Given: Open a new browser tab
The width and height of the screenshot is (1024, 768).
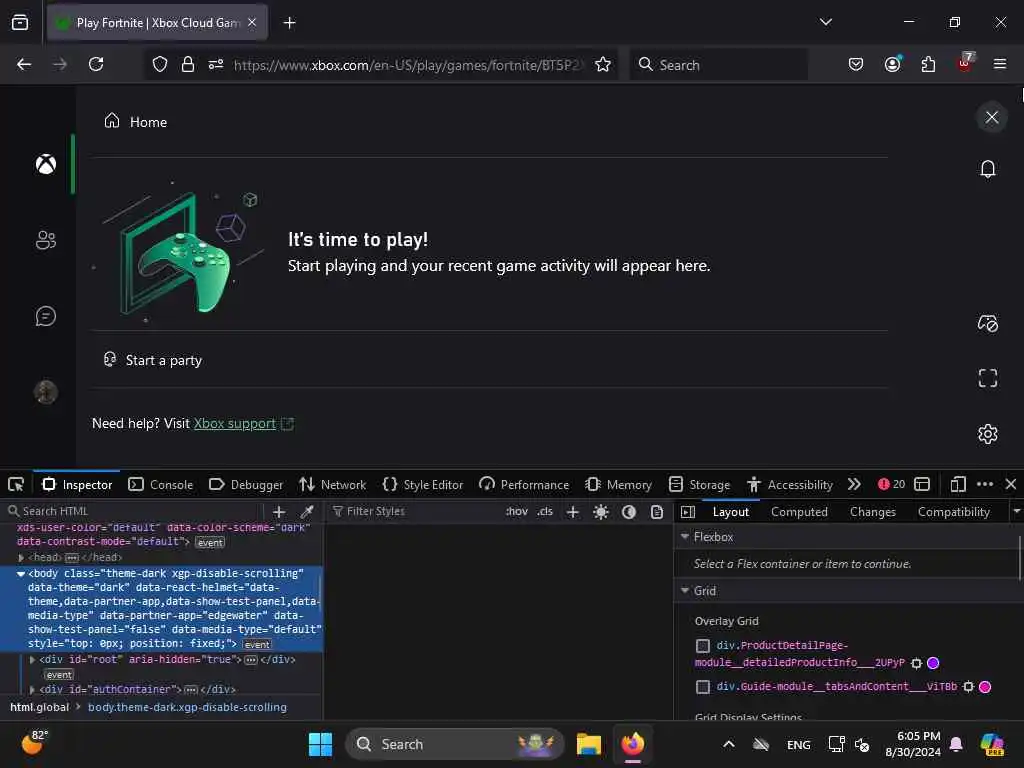Looking at the screenshot, I should (289, 23).
